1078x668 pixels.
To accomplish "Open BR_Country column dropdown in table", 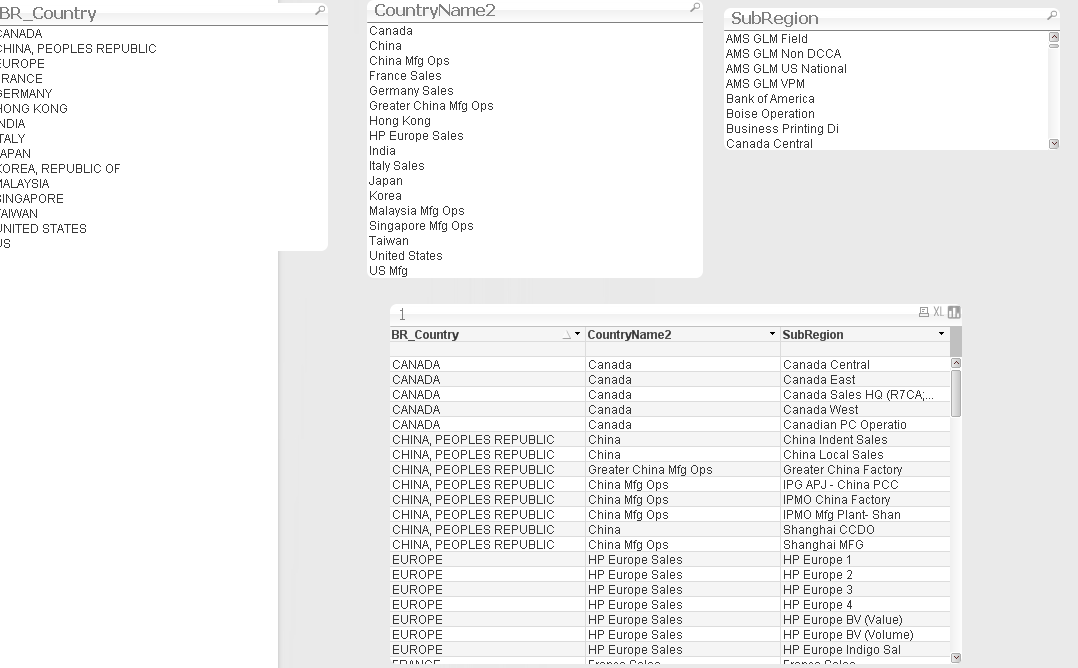I will (578, 334).
